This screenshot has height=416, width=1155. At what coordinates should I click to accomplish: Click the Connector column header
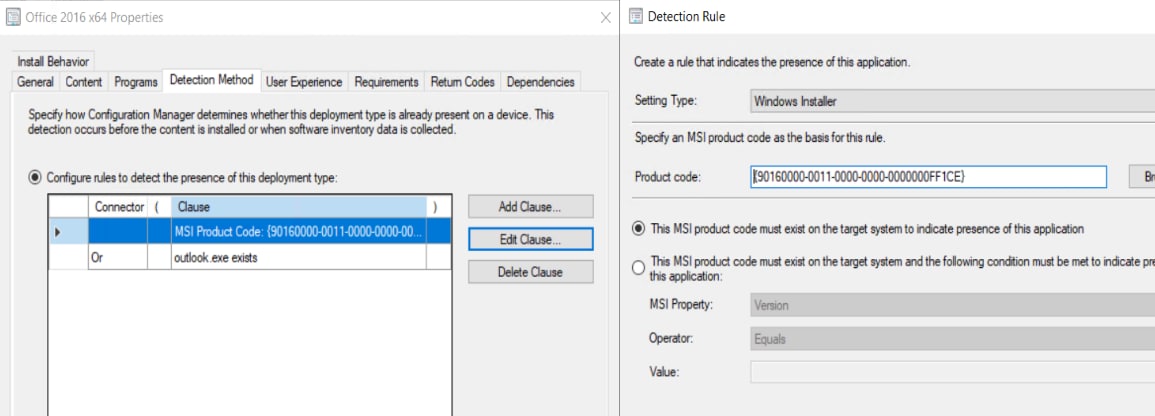click(x=119, y=207)
